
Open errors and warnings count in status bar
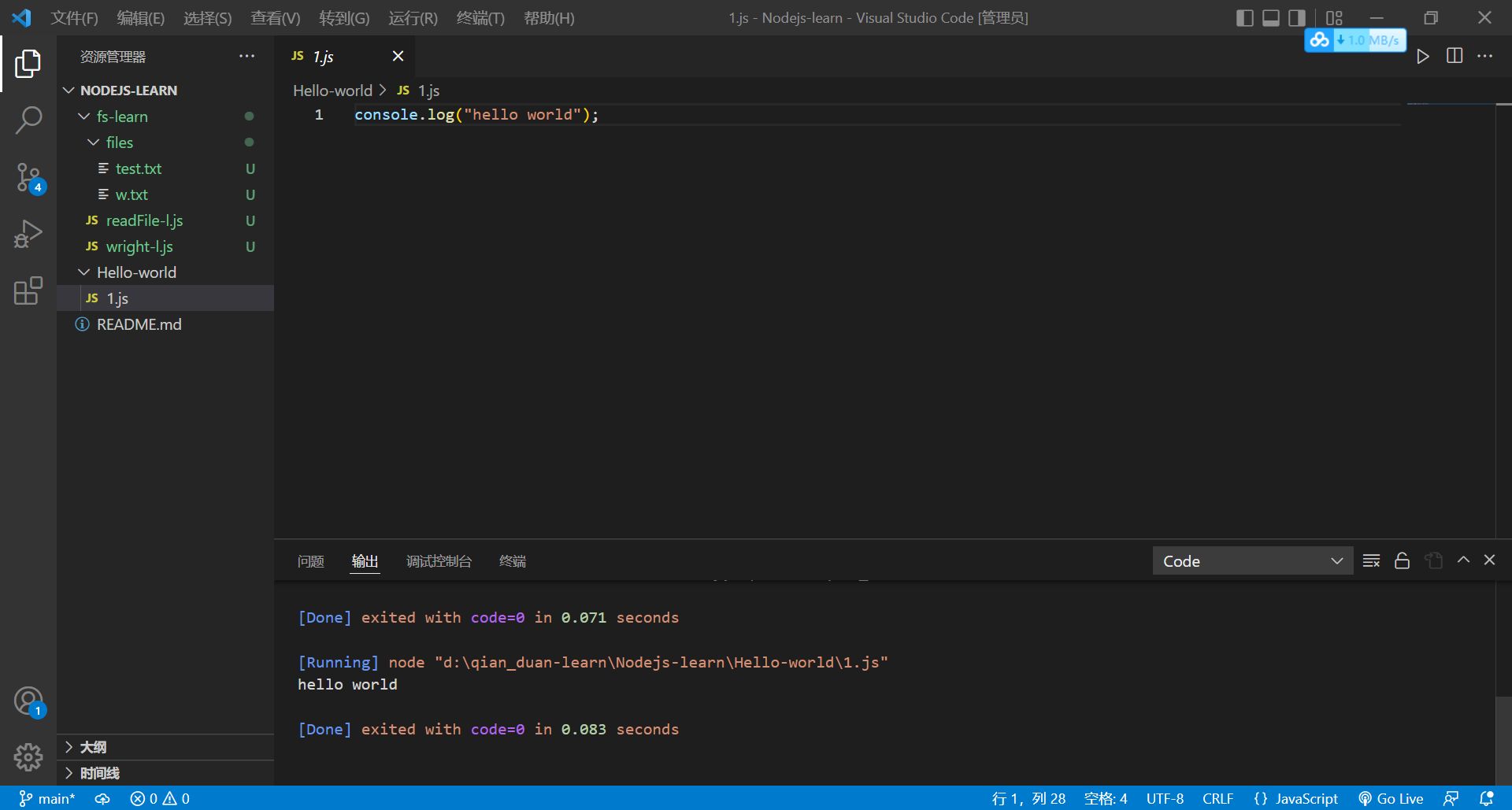pos(160,798)
